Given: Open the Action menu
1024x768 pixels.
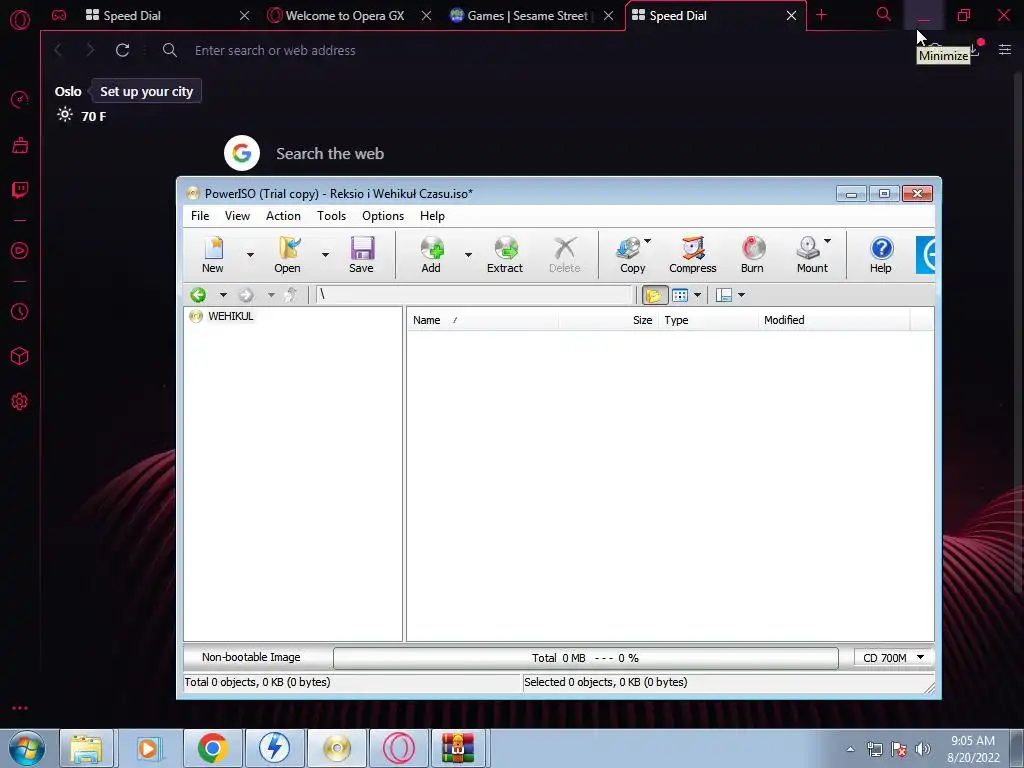Looking at the screenshot, I should (283, 216).
